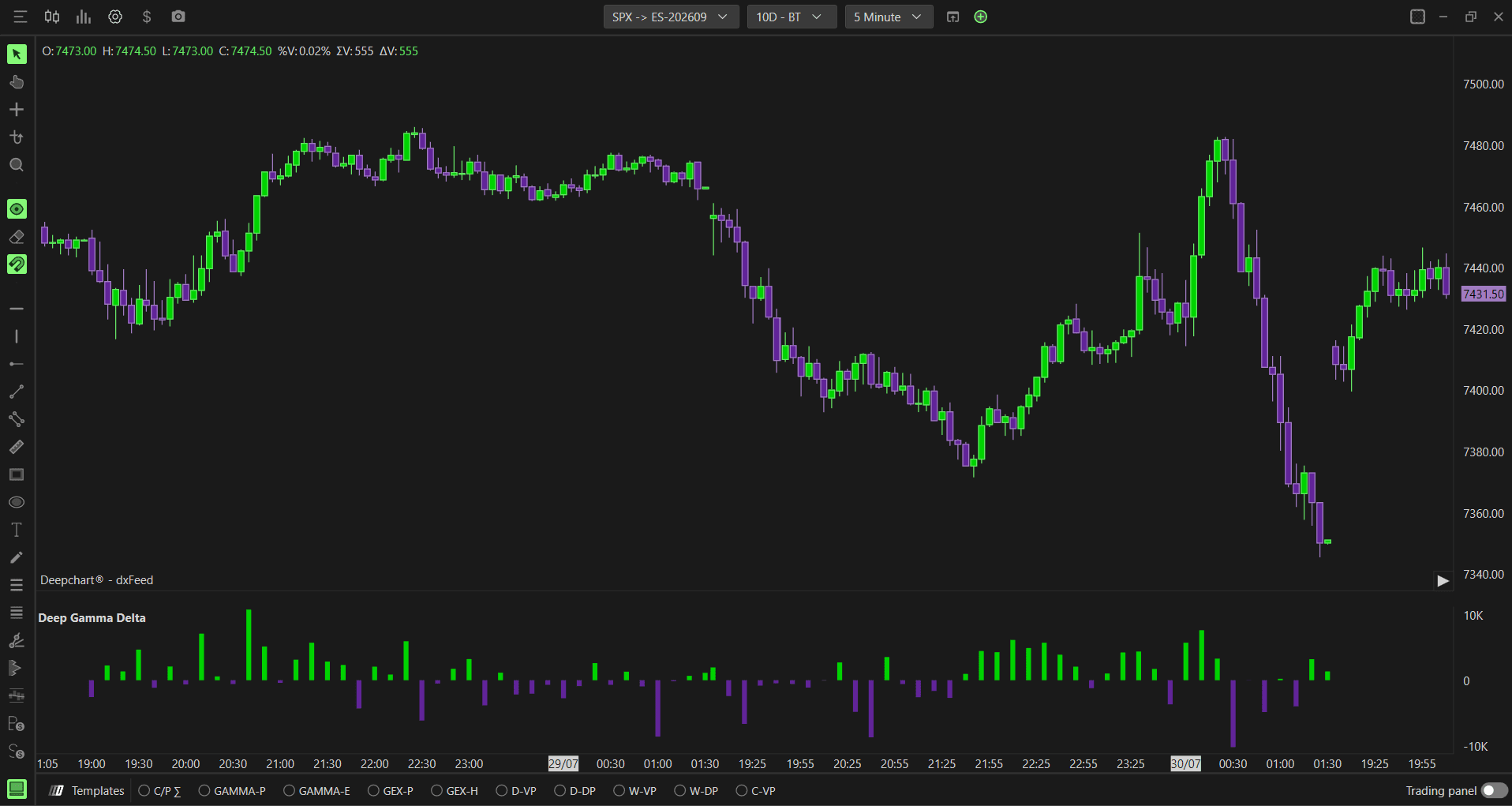This screenshot has width=1512, height=806.
Task: Select the W-DP radio option
Action: 696,791
